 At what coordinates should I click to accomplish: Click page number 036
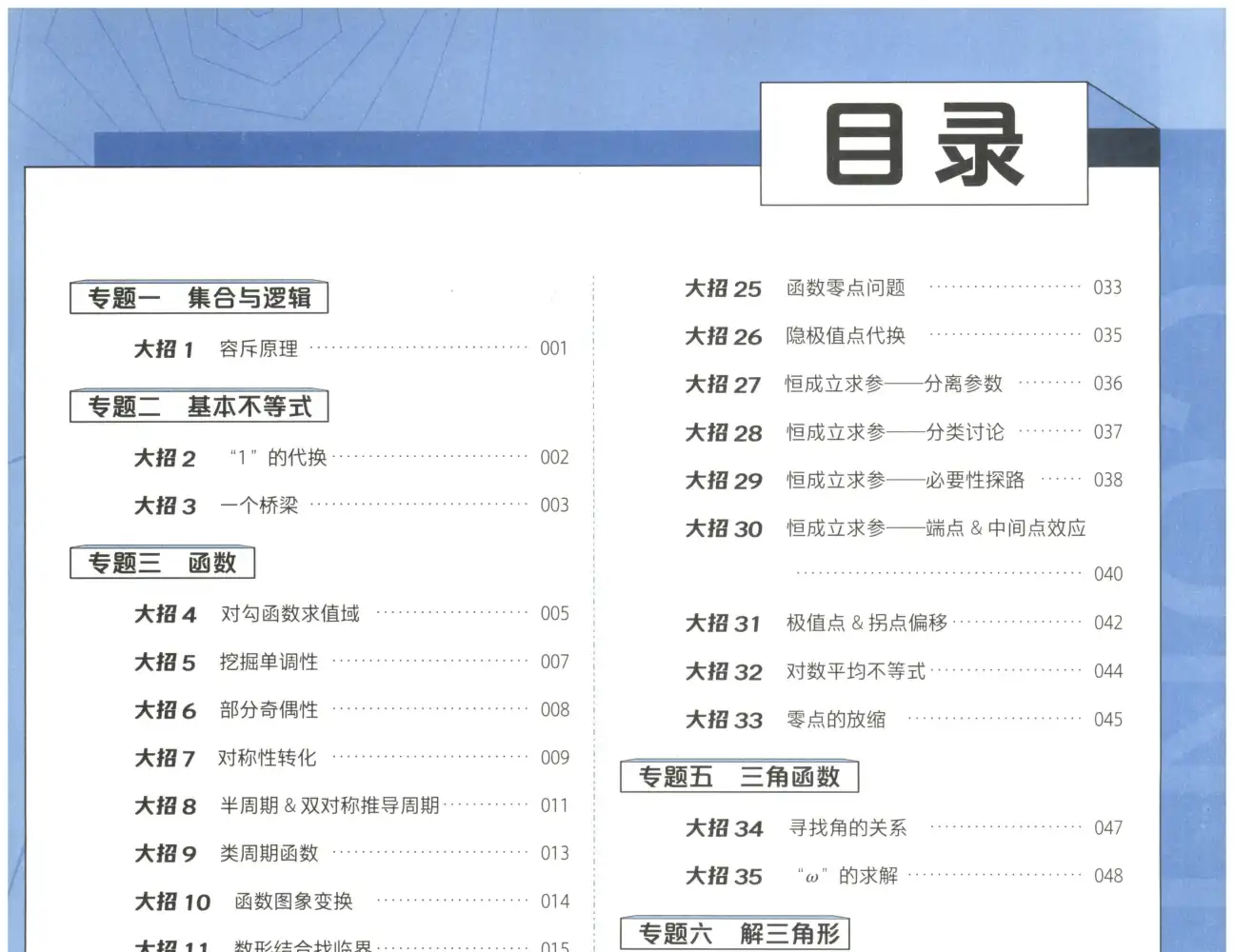click(1108, 384)
